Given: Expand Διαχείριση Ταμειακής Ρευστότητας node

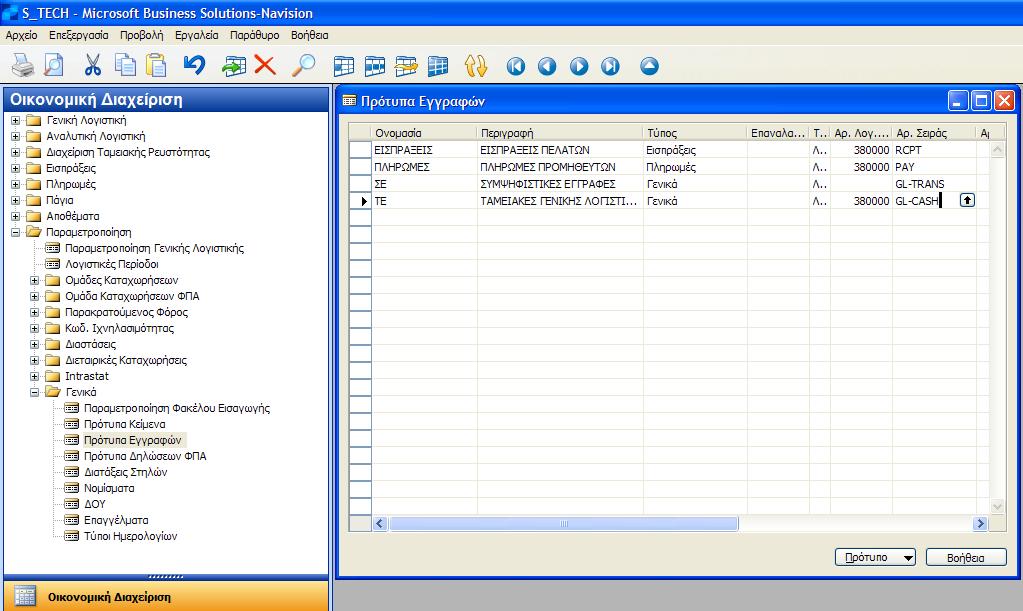Looking at the screenshot, I should [x=16, y=153].
